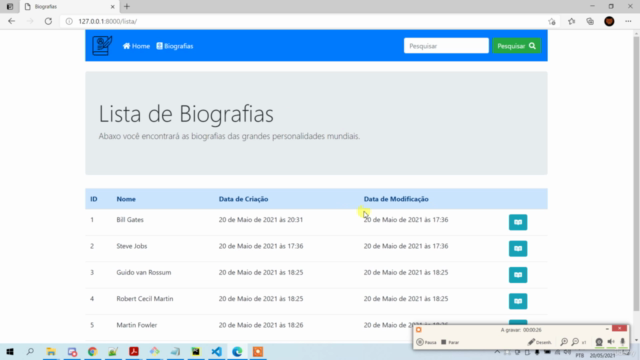Open Steve Jobs biography book icon
The image size is (640, 360).
[518, 249]
